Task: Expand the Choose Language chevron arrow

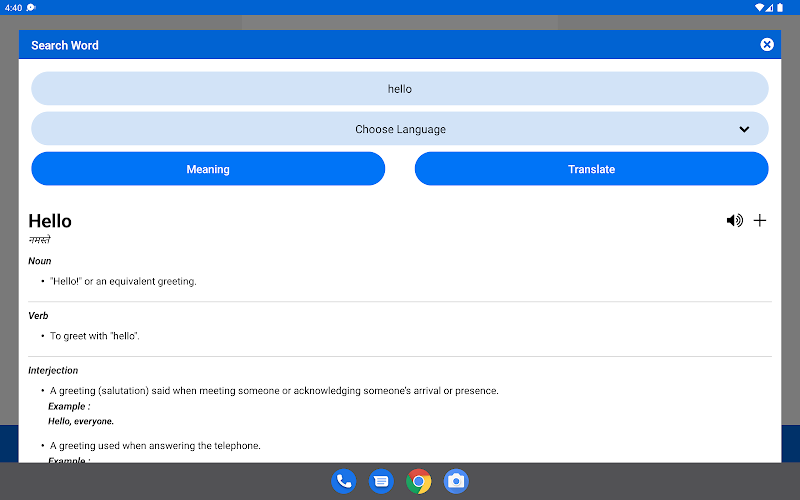Action: (x=744, y=129)
